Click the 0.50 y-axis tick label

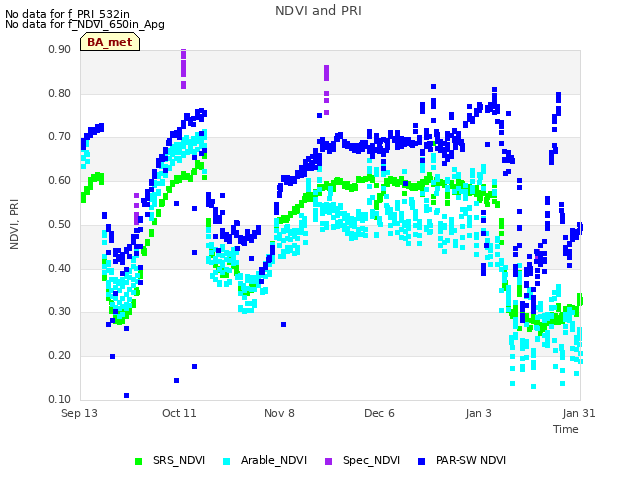tap(60, 224)
